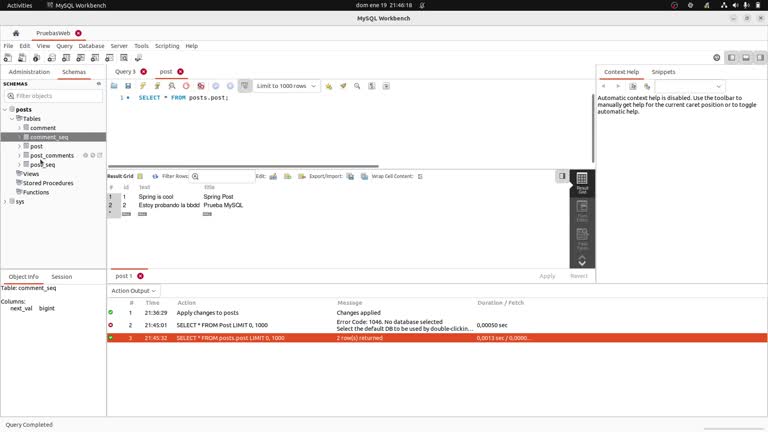Viewport: 768px width, 432px height.
Task: Expand the post_seq table node
Action: tap(20, 165)
